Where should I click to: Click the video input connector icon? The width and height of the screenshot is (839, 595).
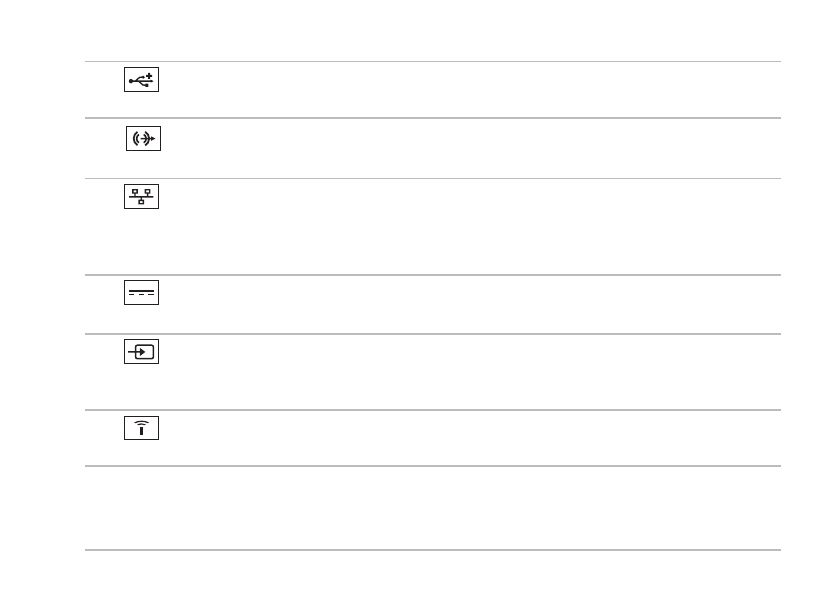pos(141,352)
